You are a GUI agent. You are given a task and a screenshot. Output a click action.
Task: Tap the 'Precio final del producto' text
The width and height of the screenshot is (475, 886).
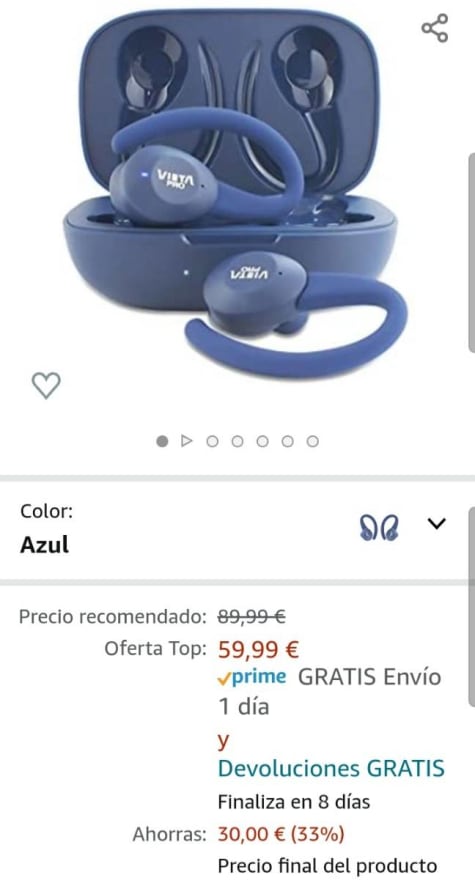328,866
